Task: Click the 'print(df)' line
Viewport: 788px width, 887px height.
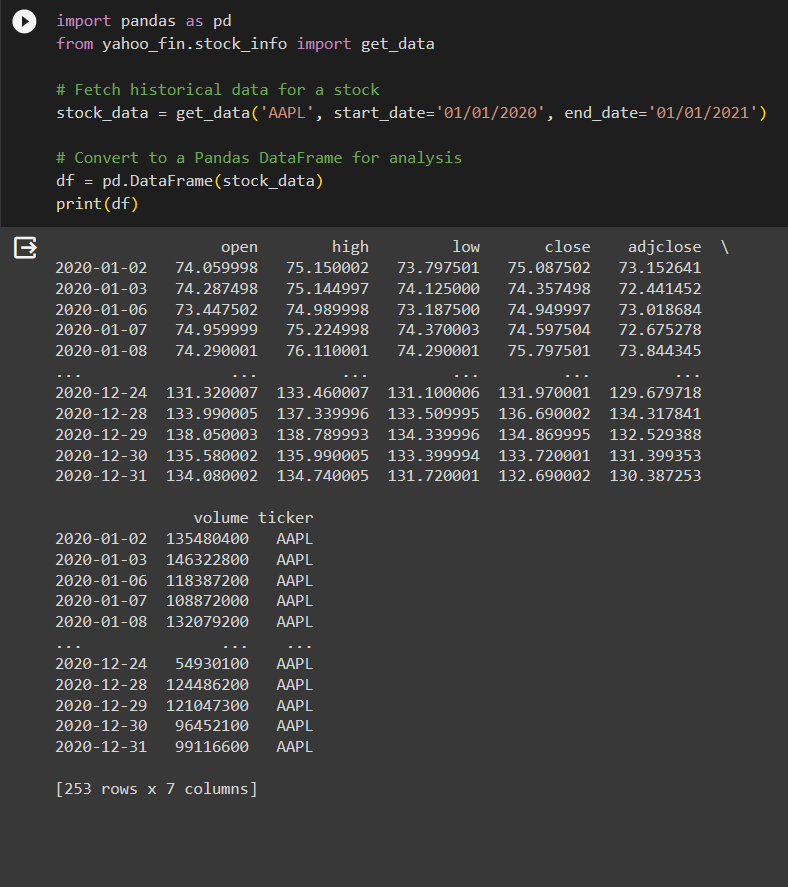Action: pos(97,204)
